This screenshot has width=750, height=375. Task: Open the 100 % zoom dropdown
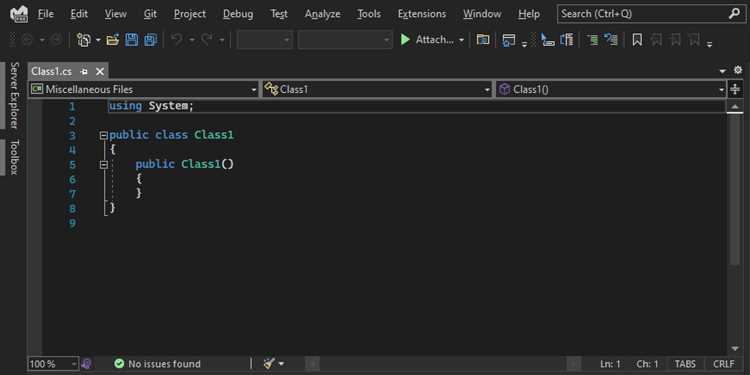coord(53,364)
